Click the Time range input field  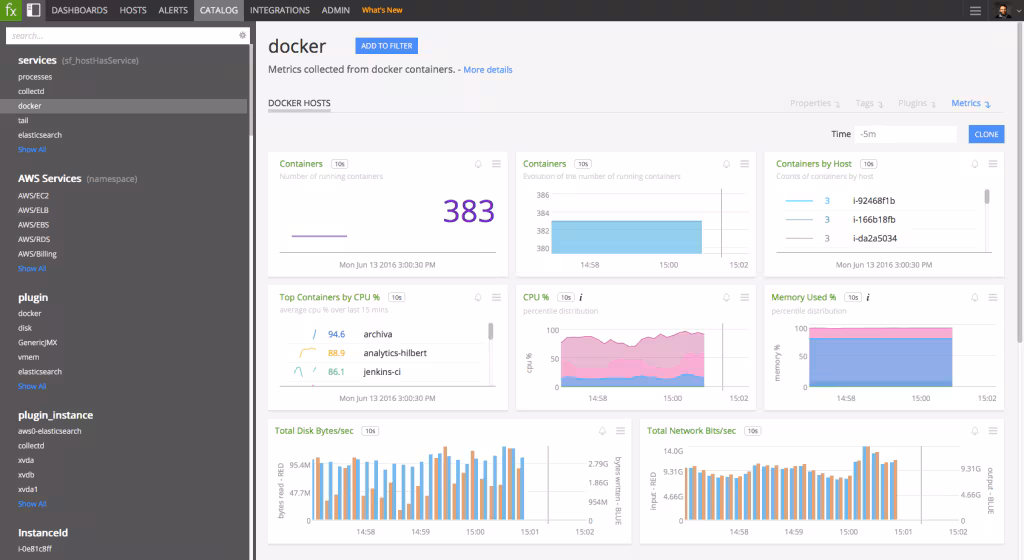tap(906, 134)
